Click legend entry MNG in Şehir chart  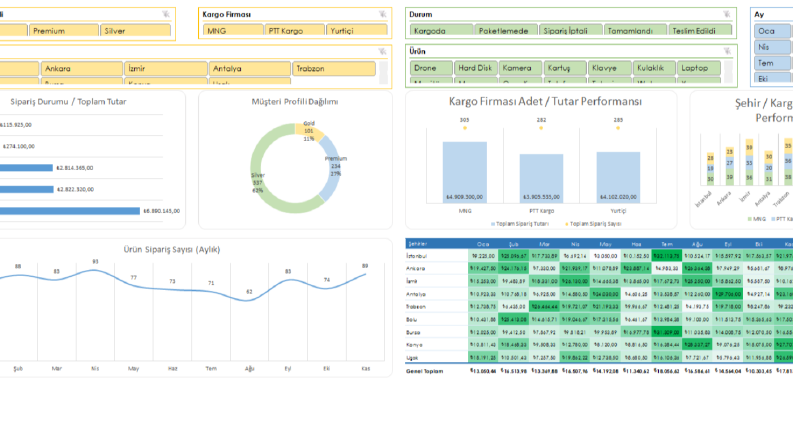(757, 219)
